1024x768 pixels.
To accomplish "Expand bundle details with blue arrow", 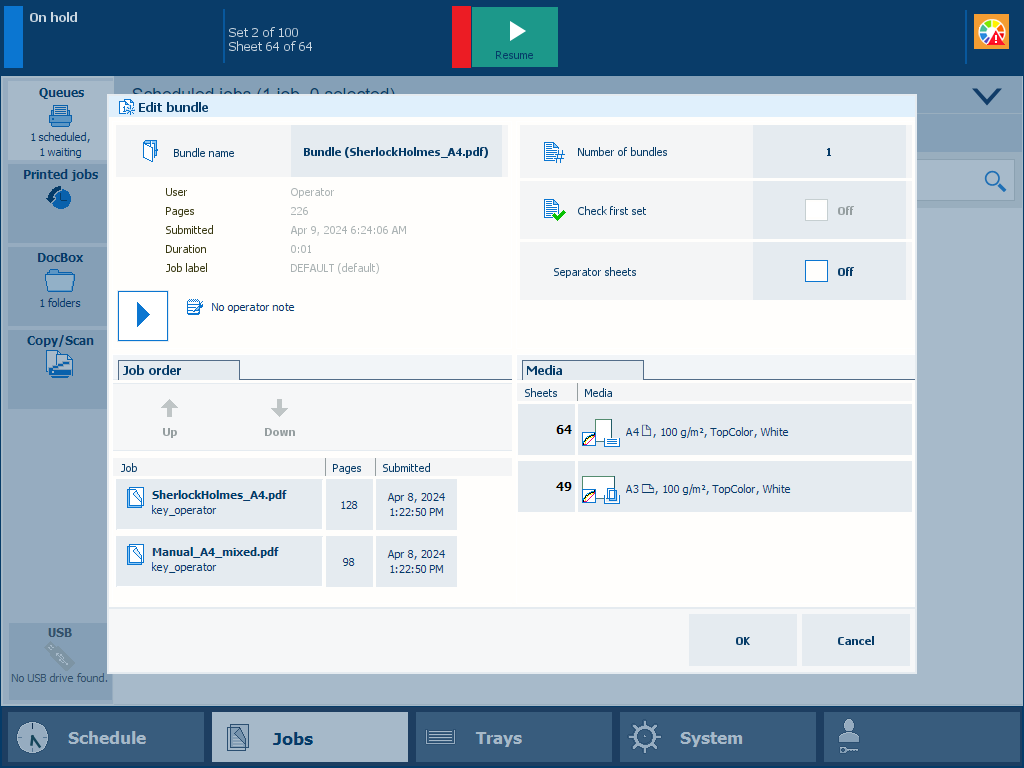I will (143, 316).
